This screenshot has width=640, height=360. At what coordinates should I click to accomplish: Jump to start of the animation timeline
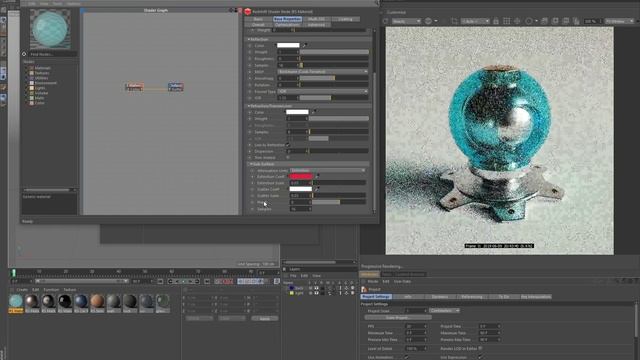tap(160, 281)
